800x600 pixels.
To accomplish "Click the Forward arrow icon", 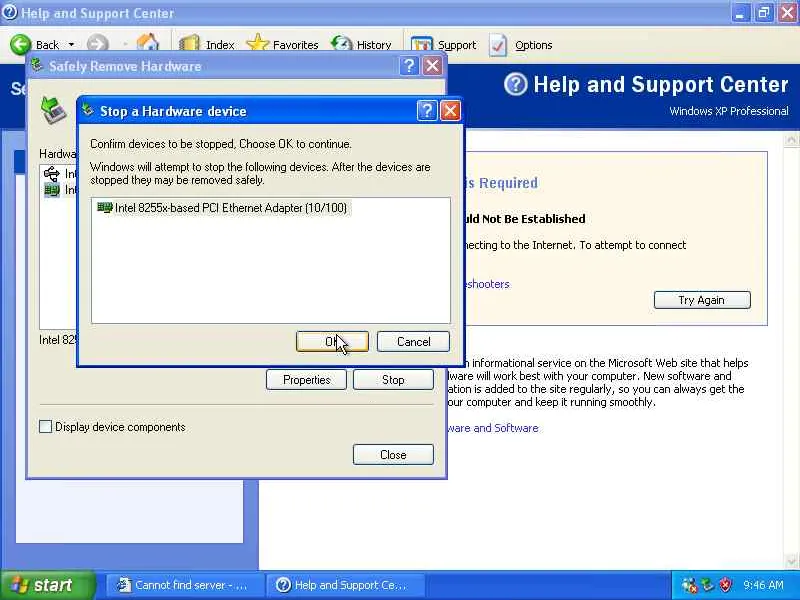I will click(x=98, y=44).
